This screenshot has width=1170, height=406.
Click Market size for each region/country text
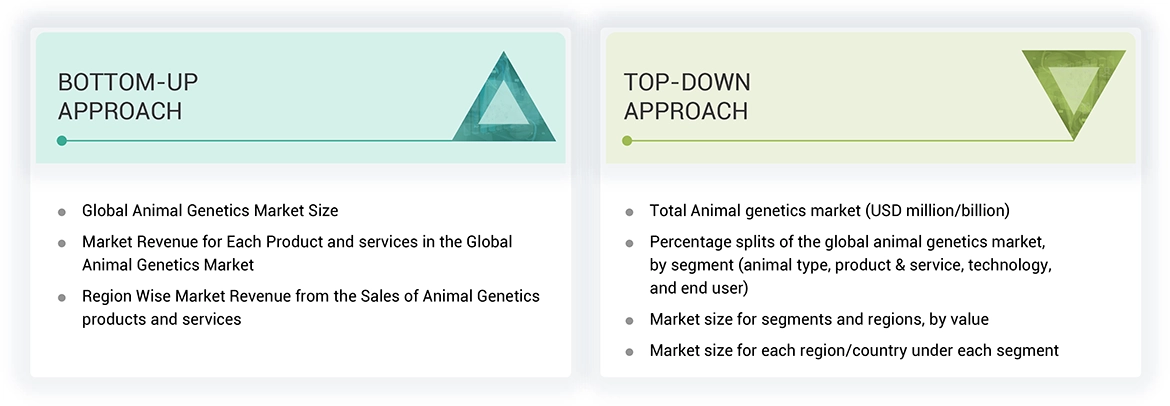point(853,350)
